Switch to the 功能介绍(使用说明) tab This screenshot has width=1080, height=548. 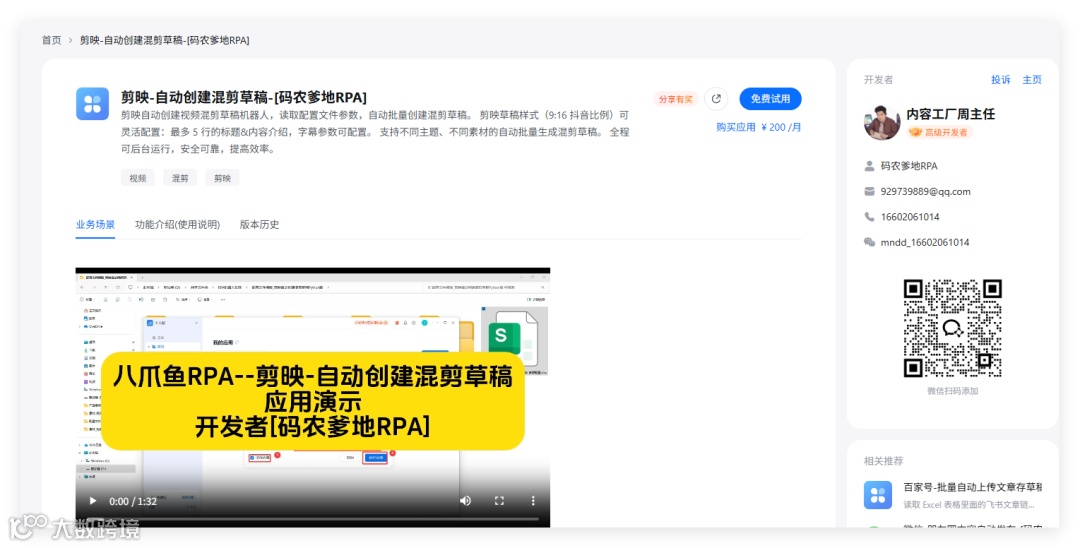point(177,224)
